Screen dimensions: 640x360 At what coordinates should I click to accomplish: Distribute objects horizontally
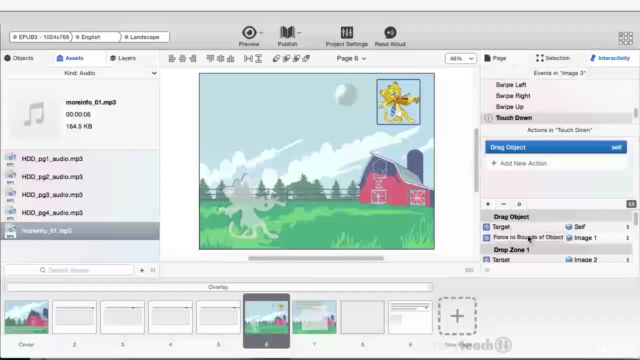click(x=248, y=58)
